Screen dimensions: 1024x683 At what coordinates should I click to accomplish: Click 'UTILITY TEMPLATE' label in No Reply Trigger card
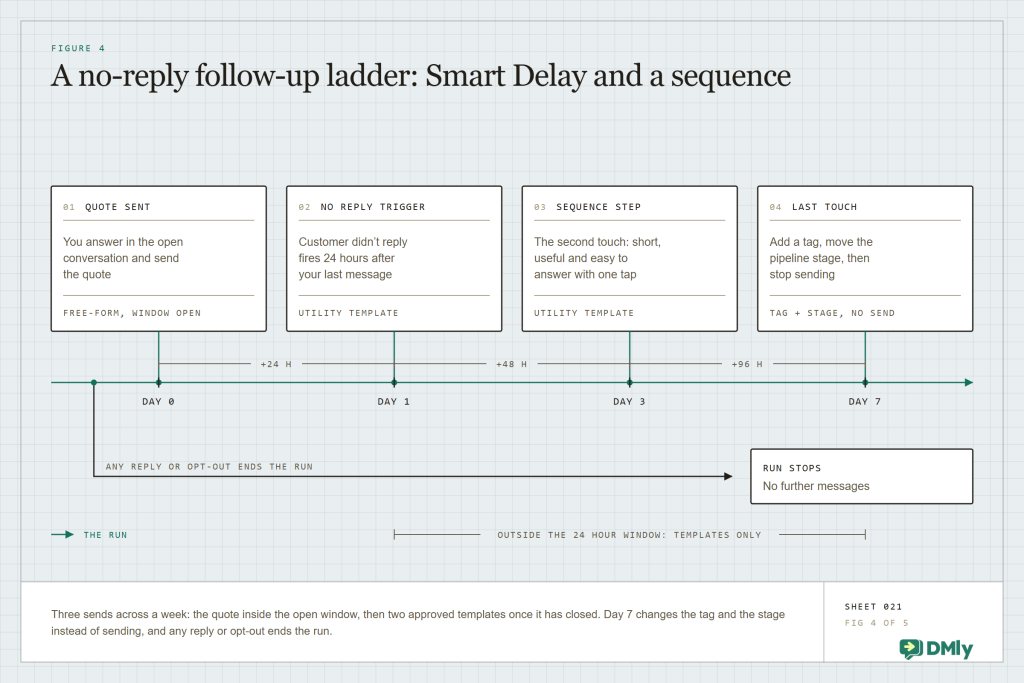point(349,313)
